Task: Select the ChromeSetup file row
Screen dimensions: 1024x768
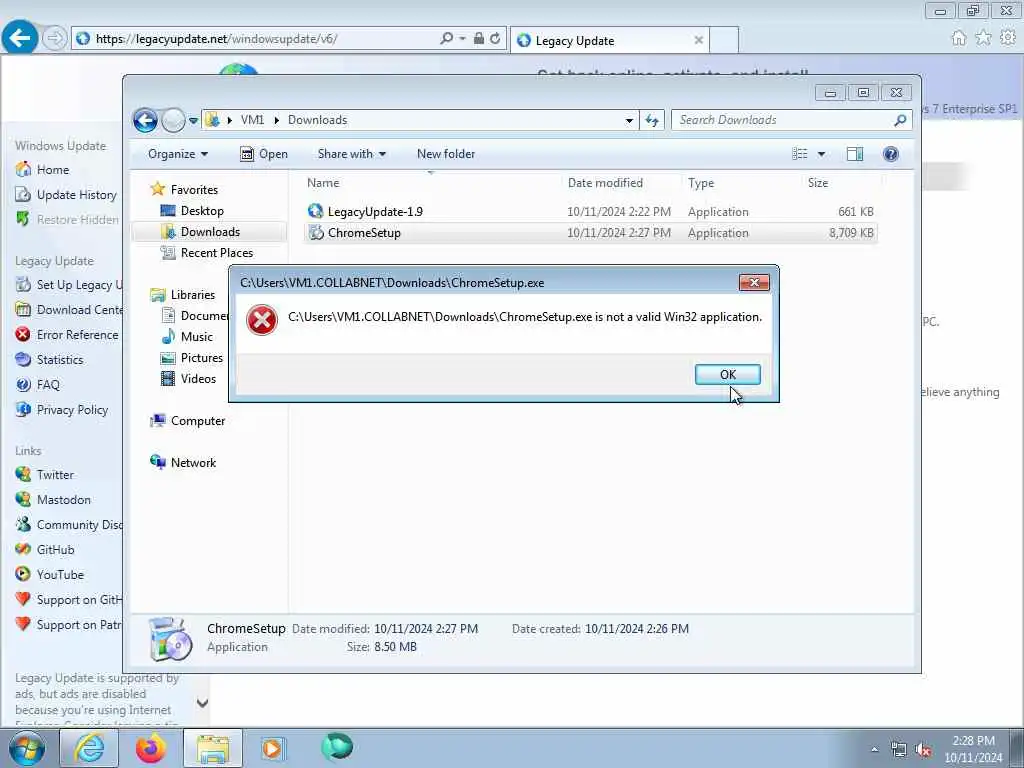Action: tap(590, 232)
